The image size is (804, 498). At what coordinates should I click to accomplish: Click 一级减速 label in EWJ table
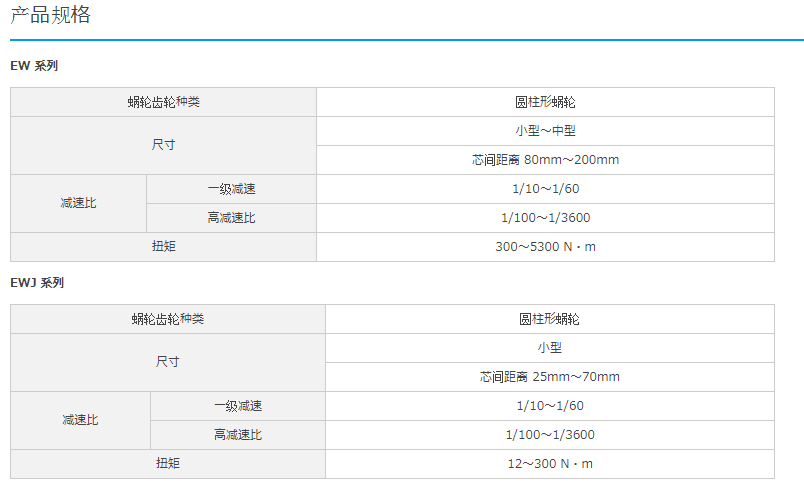point(237,406)
